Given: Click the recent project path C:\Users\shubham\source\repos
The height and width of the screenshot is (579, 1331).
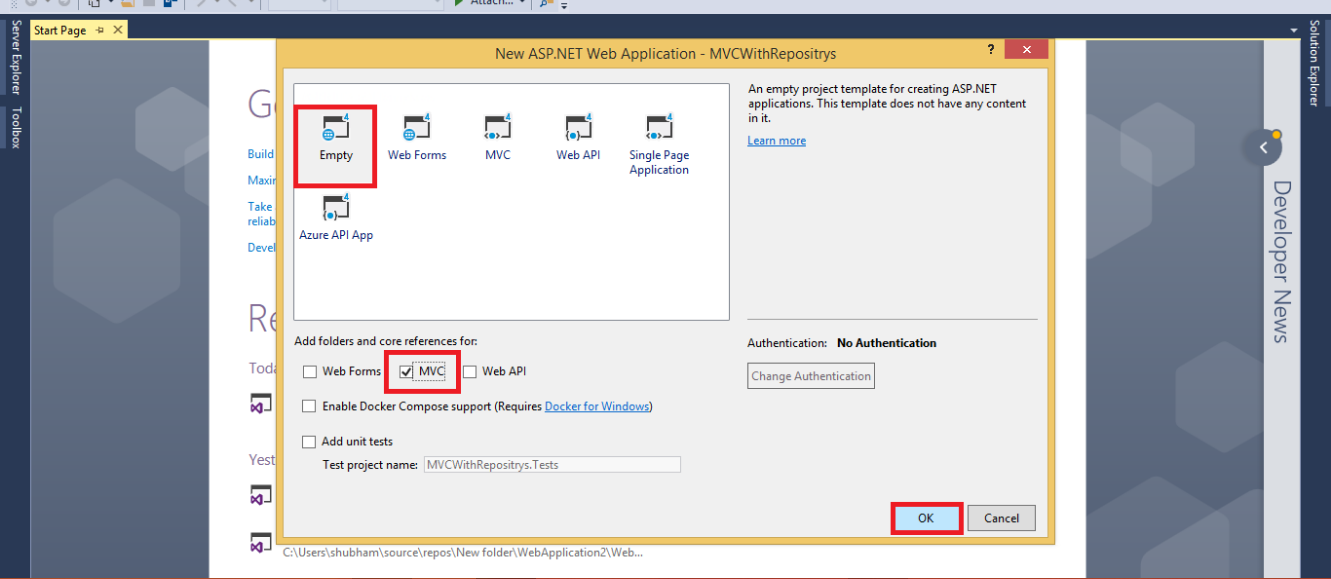Looking at the screenshot, I should (463, 552).
